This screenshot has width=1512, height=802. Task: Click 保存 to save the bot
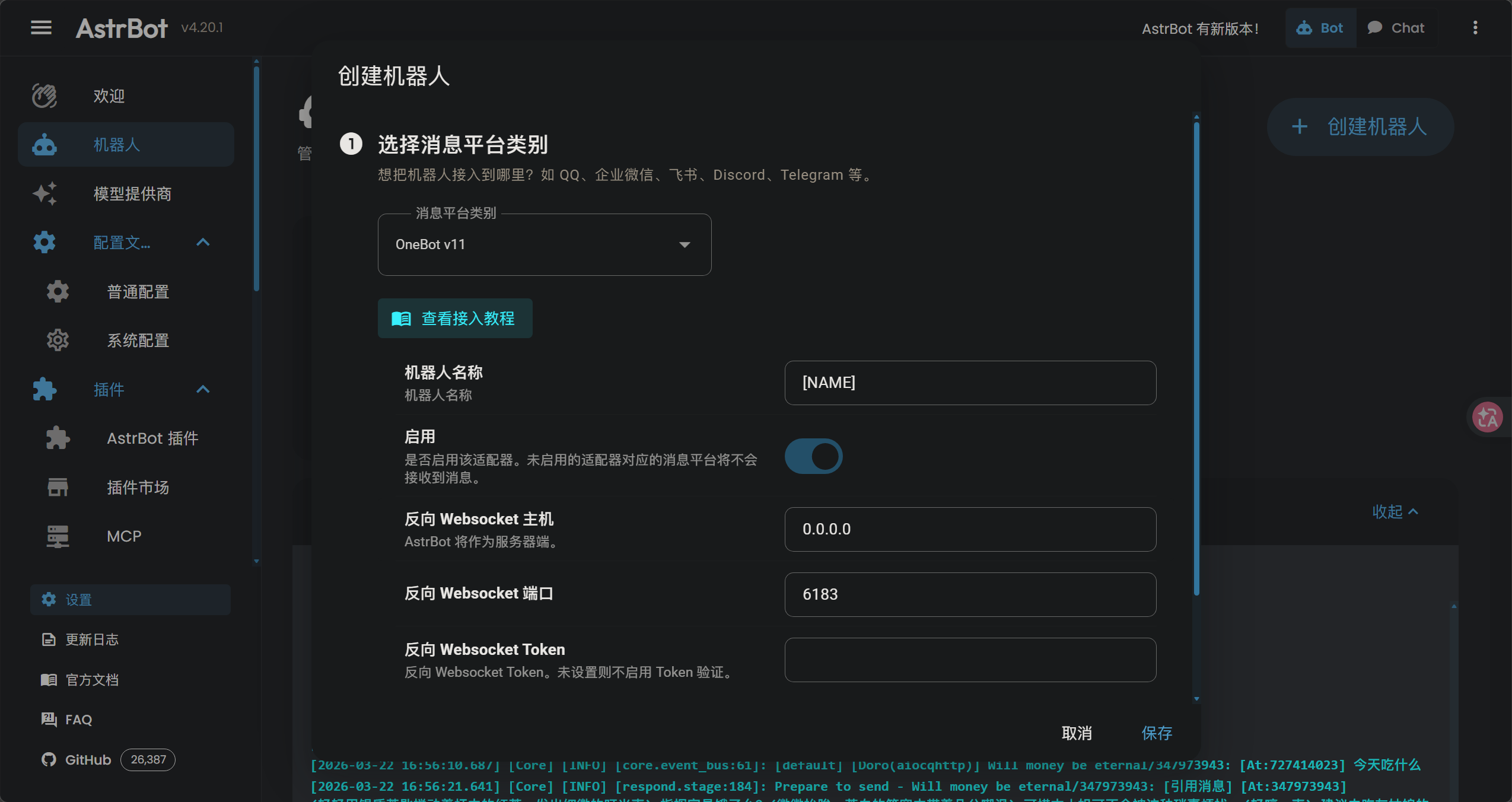coord(1156,733)
